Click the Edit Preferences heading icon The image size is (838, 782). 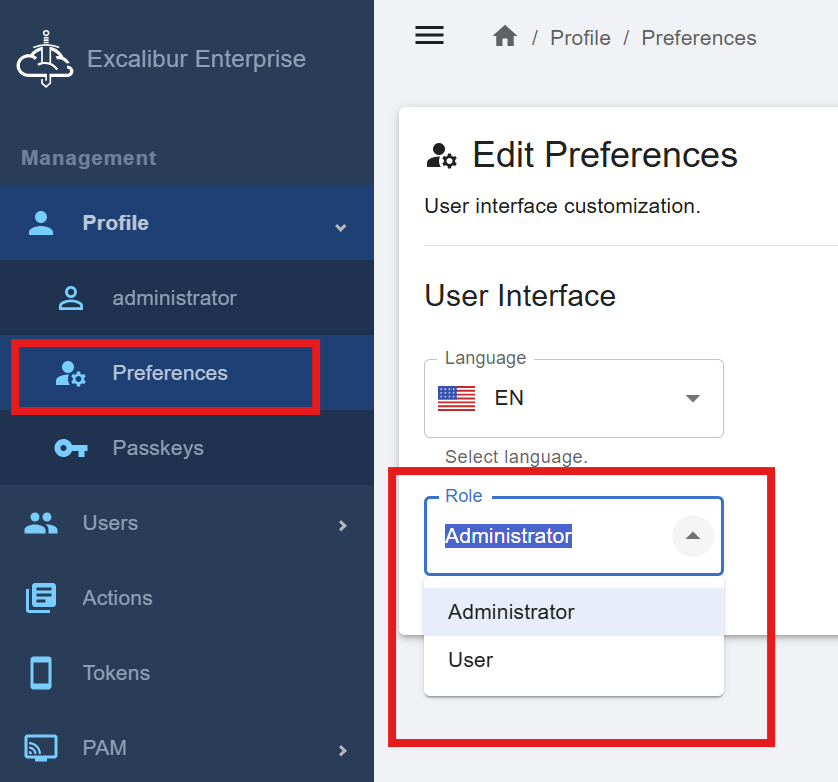pyautogui.click(x=441, y=156)
